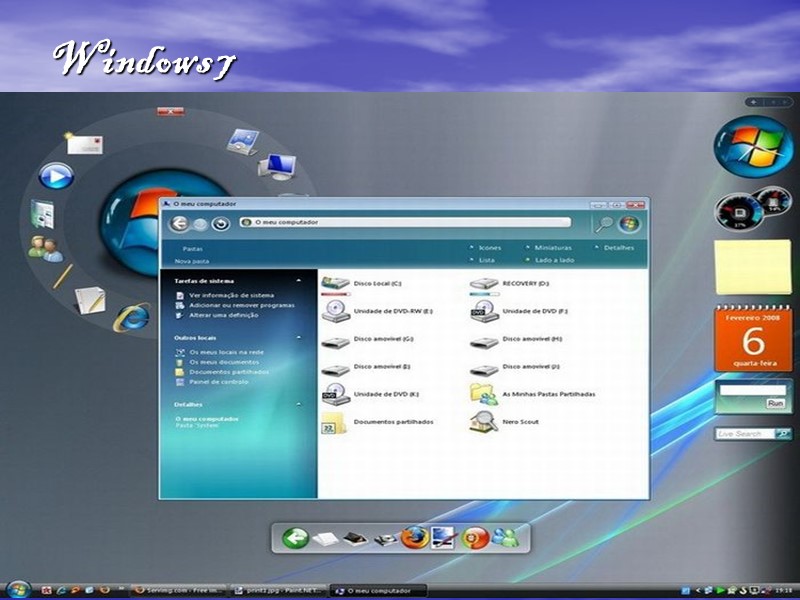Click the Live Search input field
Image resolution: width=800 pixels, height=600 pixels.
click(744, 434)
